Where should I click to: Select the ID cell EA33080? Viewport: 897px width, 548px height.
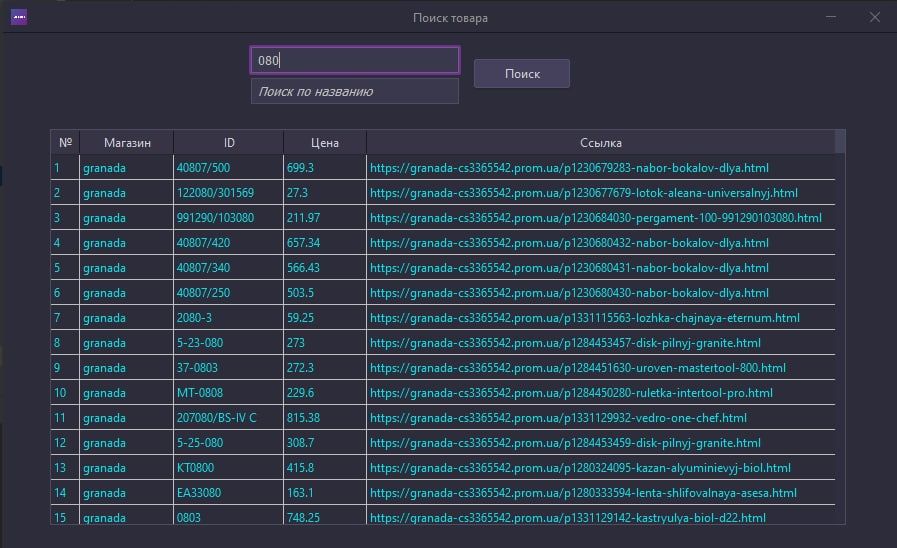pos(228,493)
